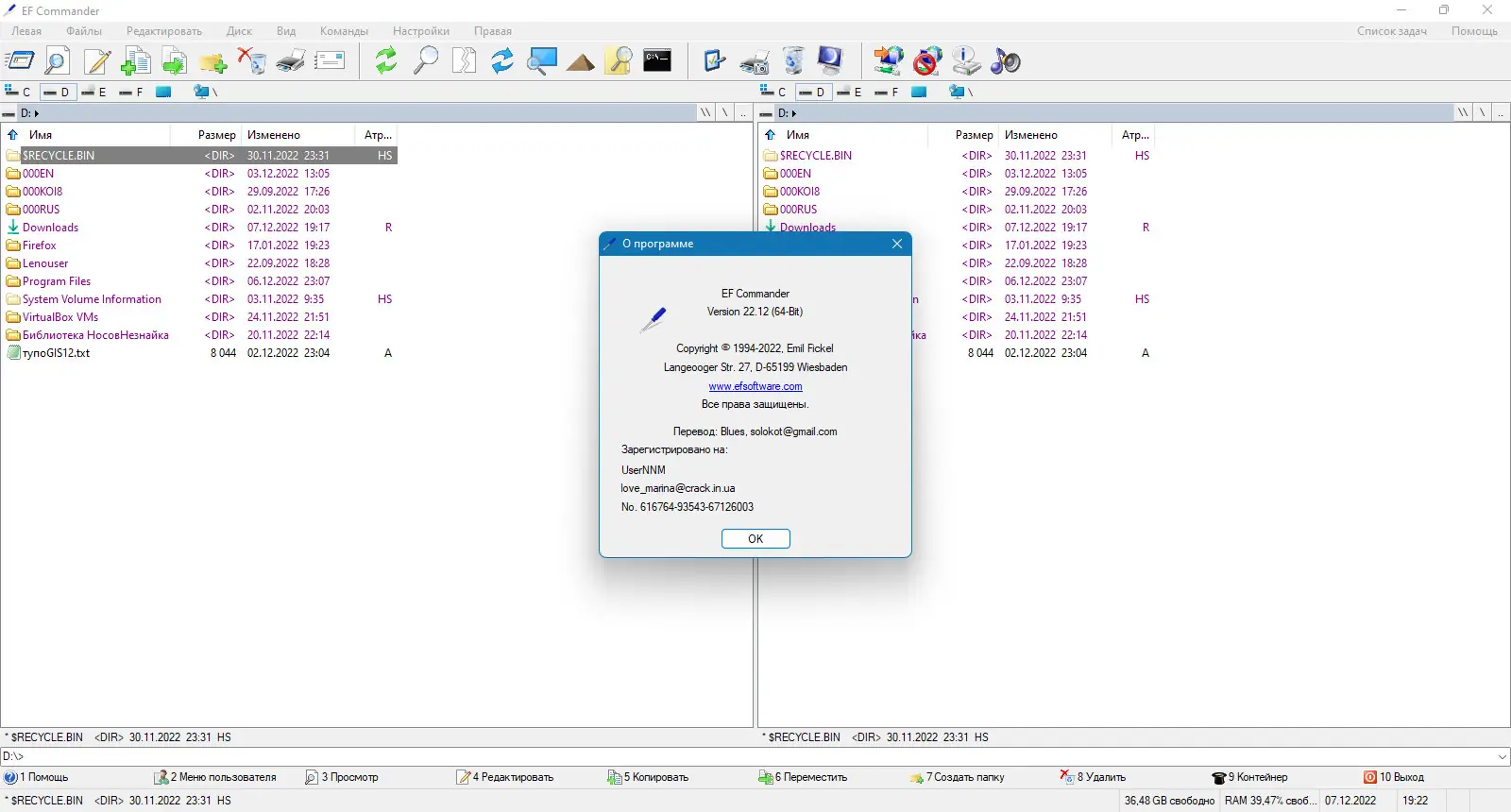
Task: Click the copy files toolbar icon
Action: pos(136,61)
